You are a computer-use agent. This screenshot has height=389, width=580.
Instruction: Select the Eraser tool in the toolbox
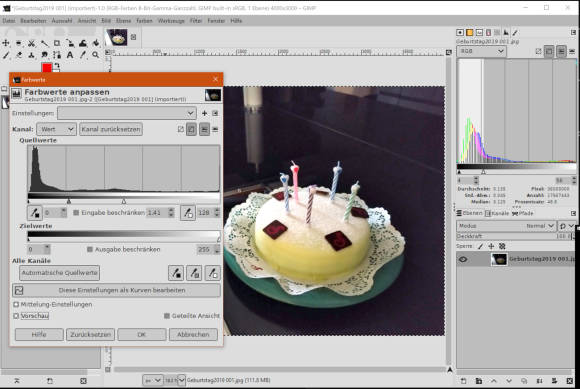pos(19,55)
